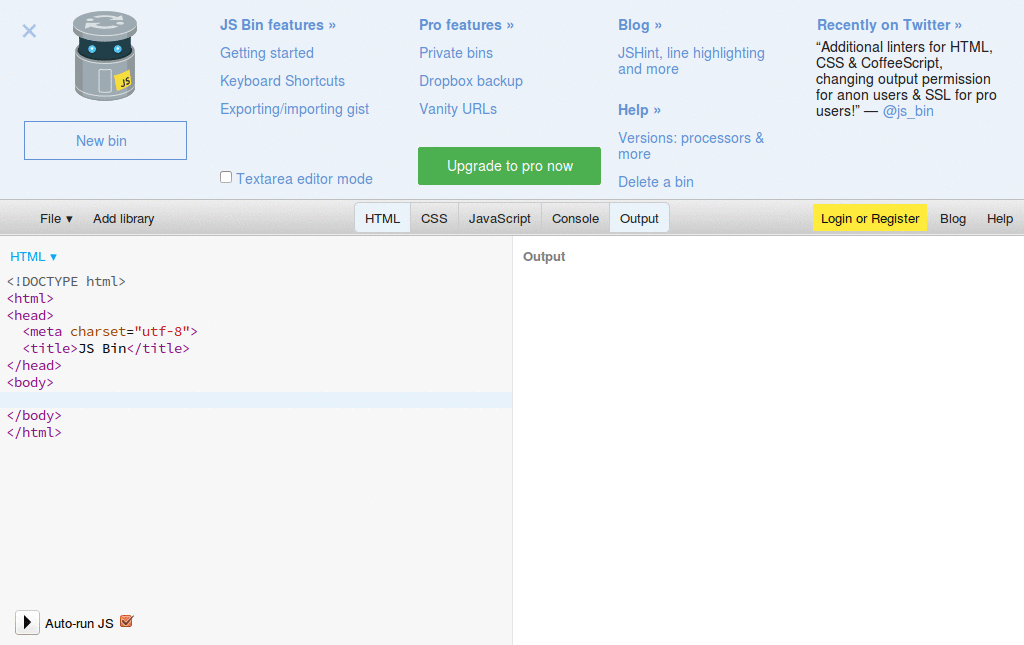The image size is (1024, 645).
Task: Open the Private bins link
Action: (456, 53)
